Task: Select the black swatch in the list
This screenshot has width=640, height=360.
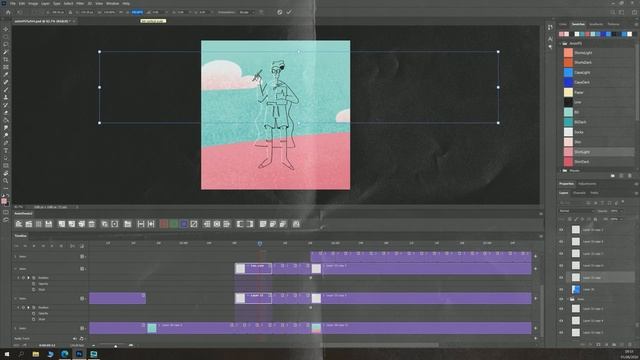Action: (568, 102)
